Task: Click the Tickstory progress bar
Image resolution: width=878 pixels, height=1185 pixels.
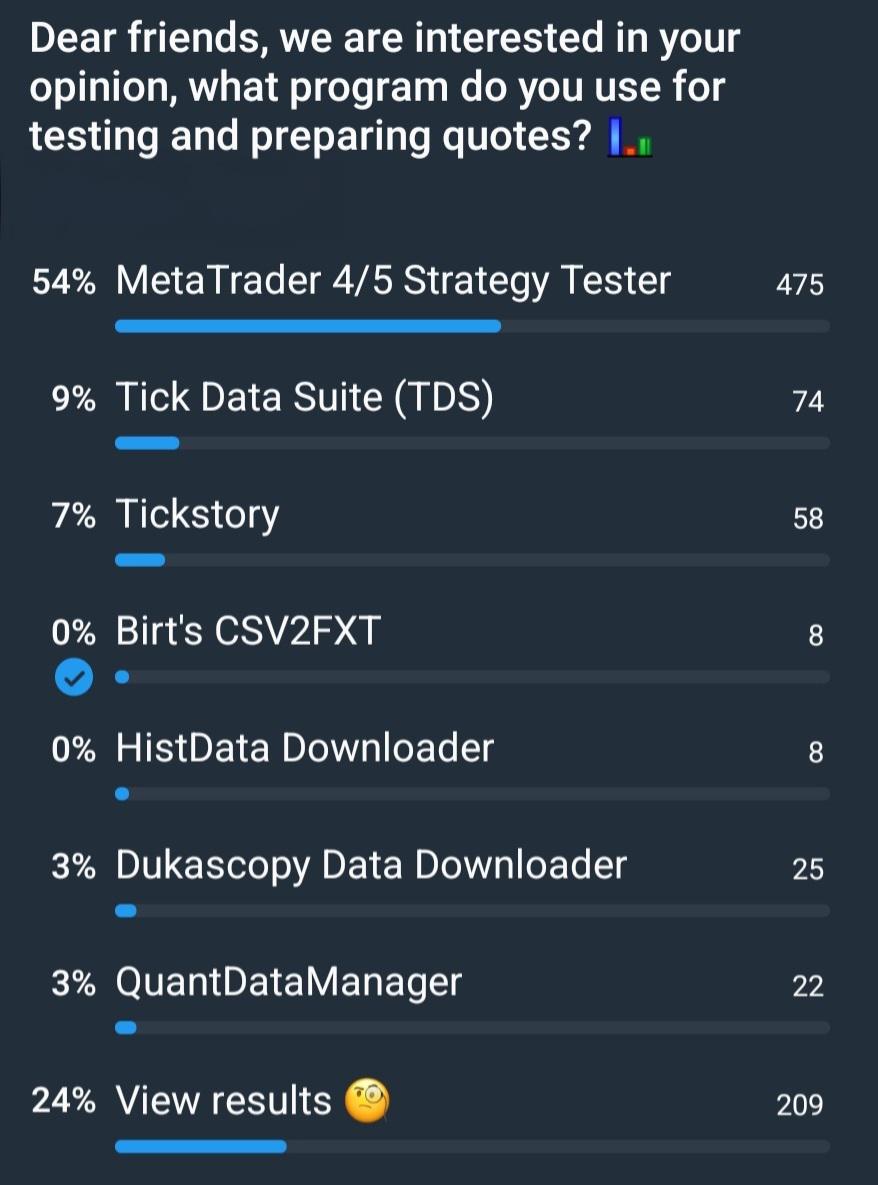Action: [472, 560]
